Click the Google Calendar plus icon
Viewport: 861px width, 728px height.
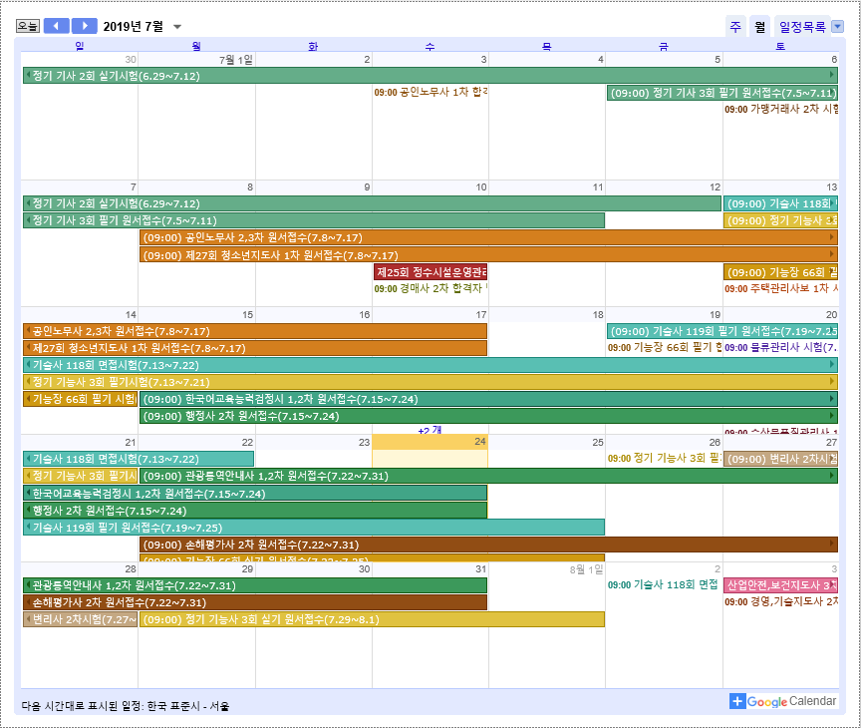(738, 702)
